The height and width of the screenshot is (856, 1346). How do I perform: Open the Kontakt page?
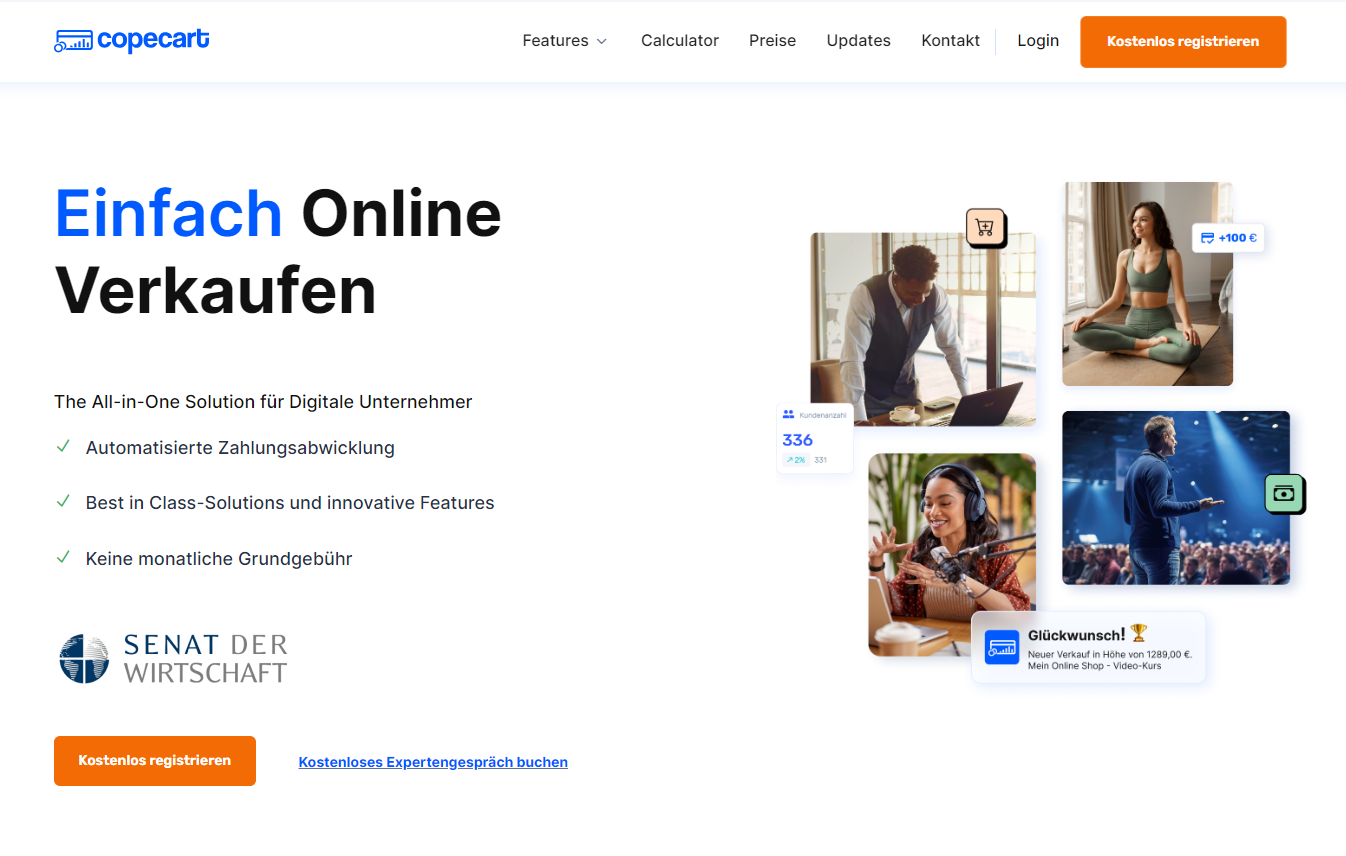[x=950, y=41]
